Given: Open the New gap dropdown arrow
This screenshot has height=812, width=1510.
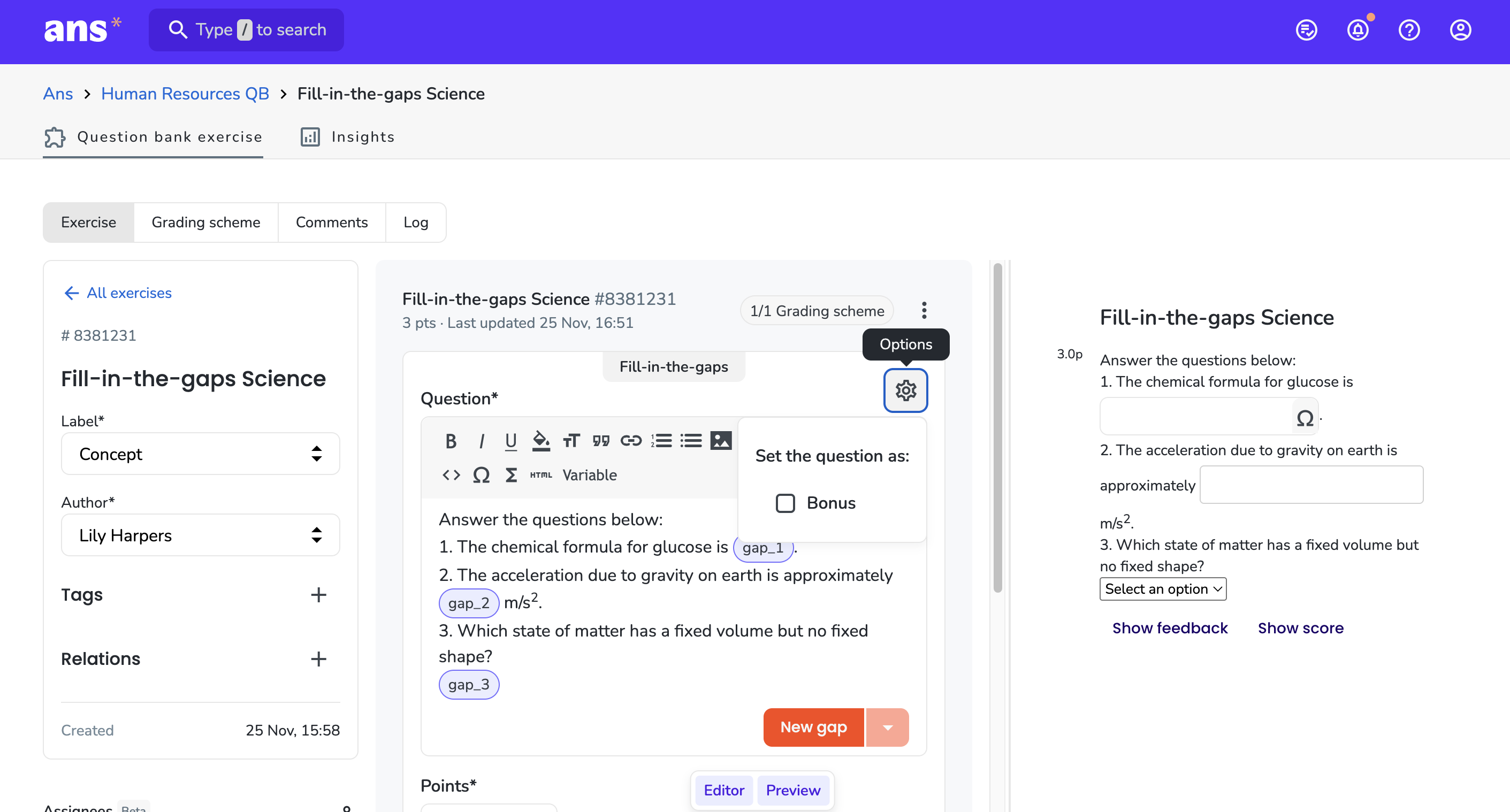Looking at the screenshot, I should (887, 727).
